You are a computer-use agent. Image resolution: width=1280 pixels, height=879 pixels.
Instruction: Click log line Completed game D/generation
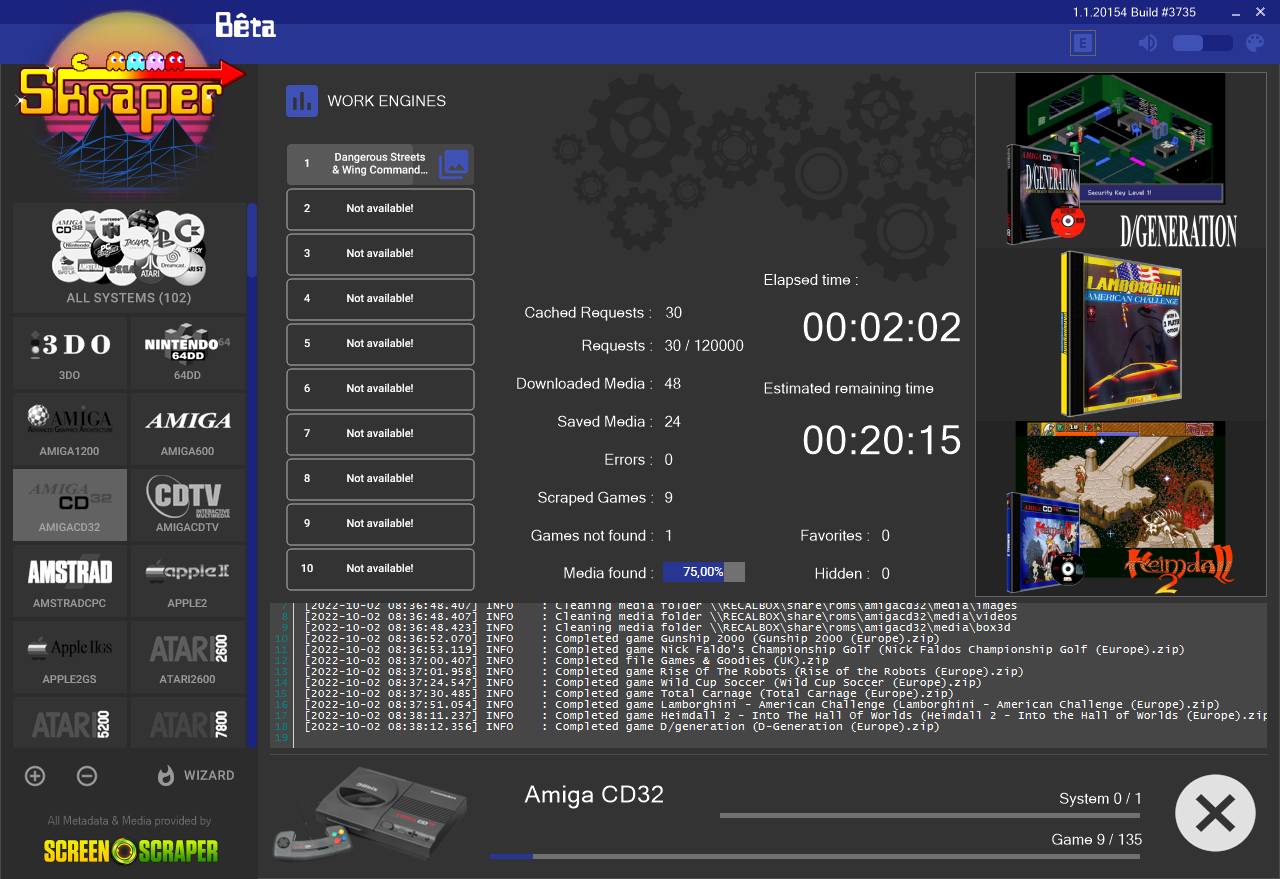[621, 727]
